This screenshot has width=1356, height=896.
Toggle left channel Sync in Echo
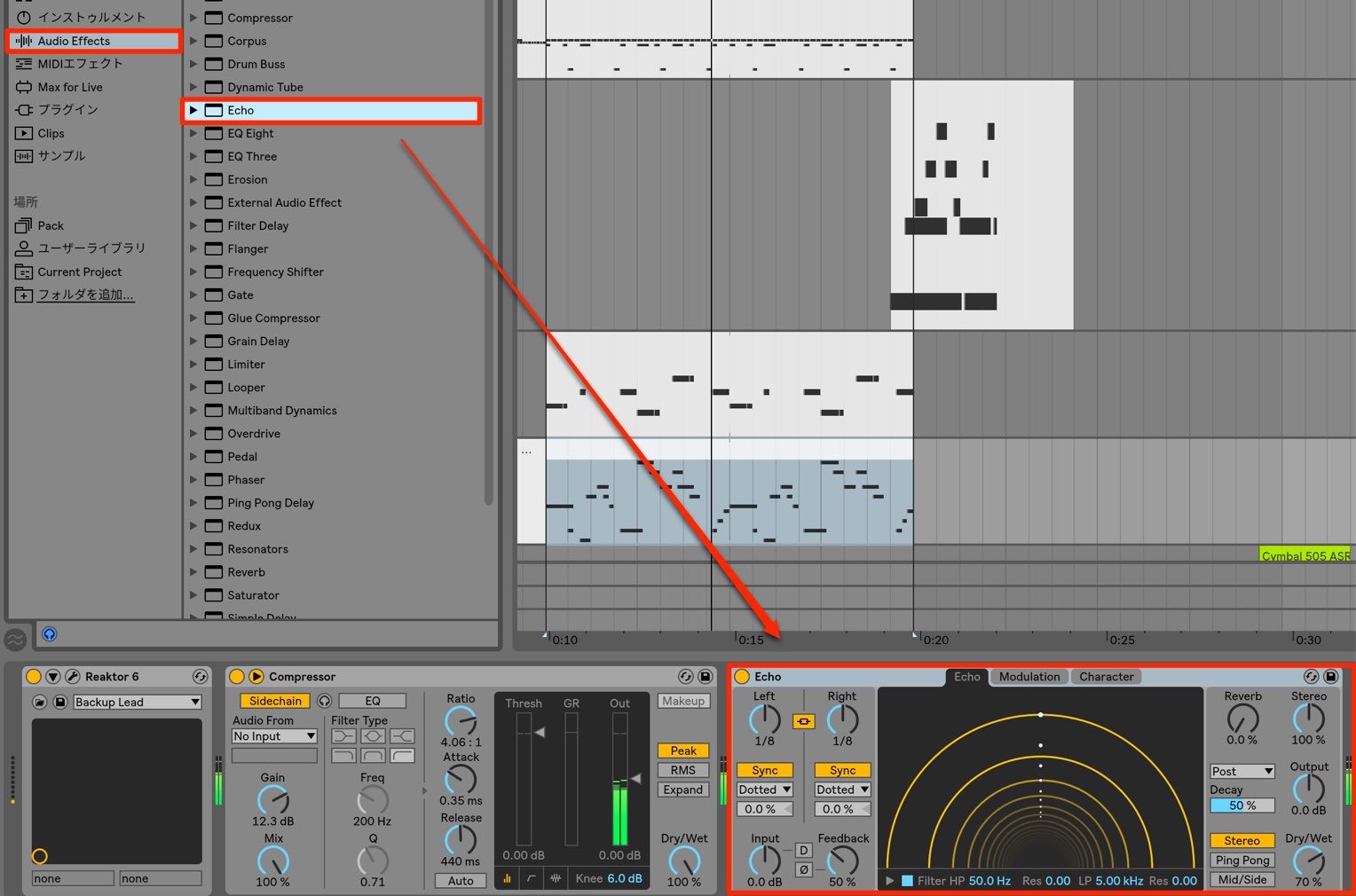point(764,770)
